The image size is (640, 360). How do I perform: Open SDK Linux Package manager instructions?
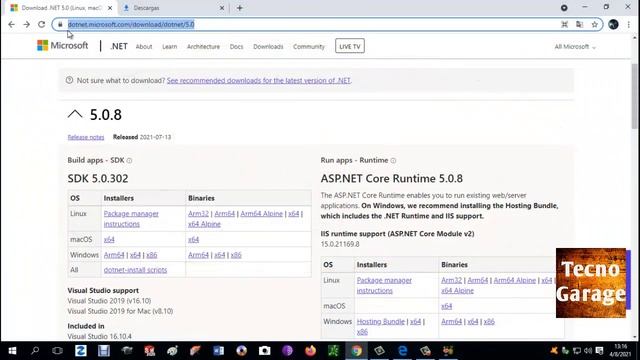(x=131, y=219)
